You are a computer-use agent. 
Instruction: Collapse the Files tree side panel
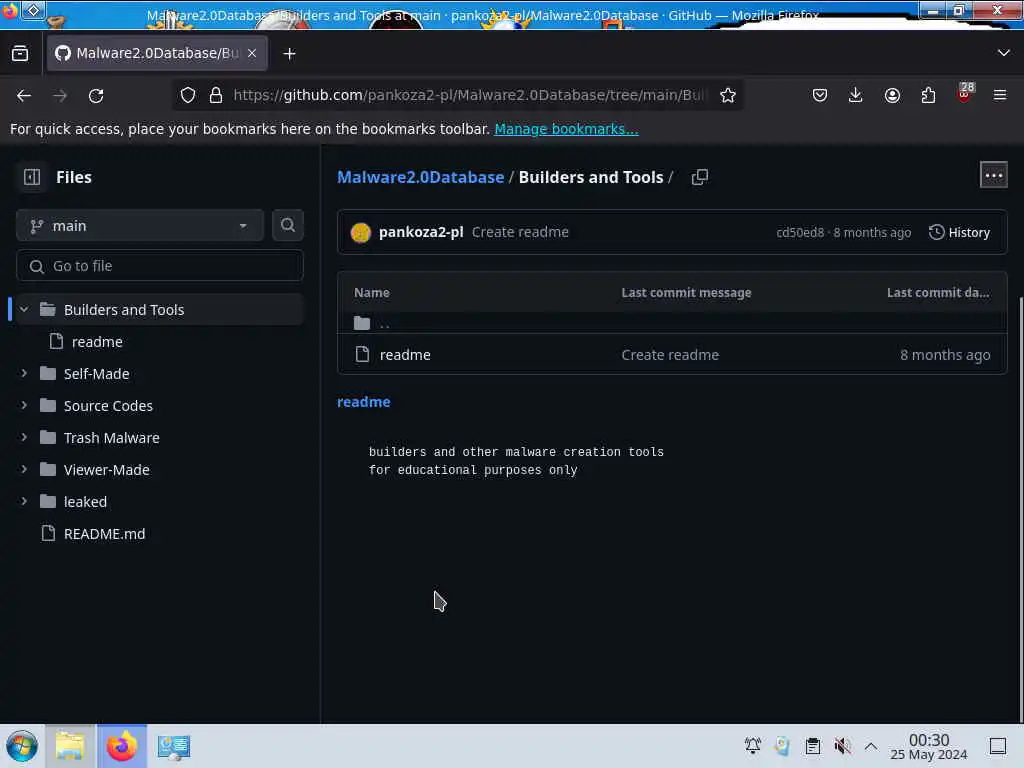[32, 177]
